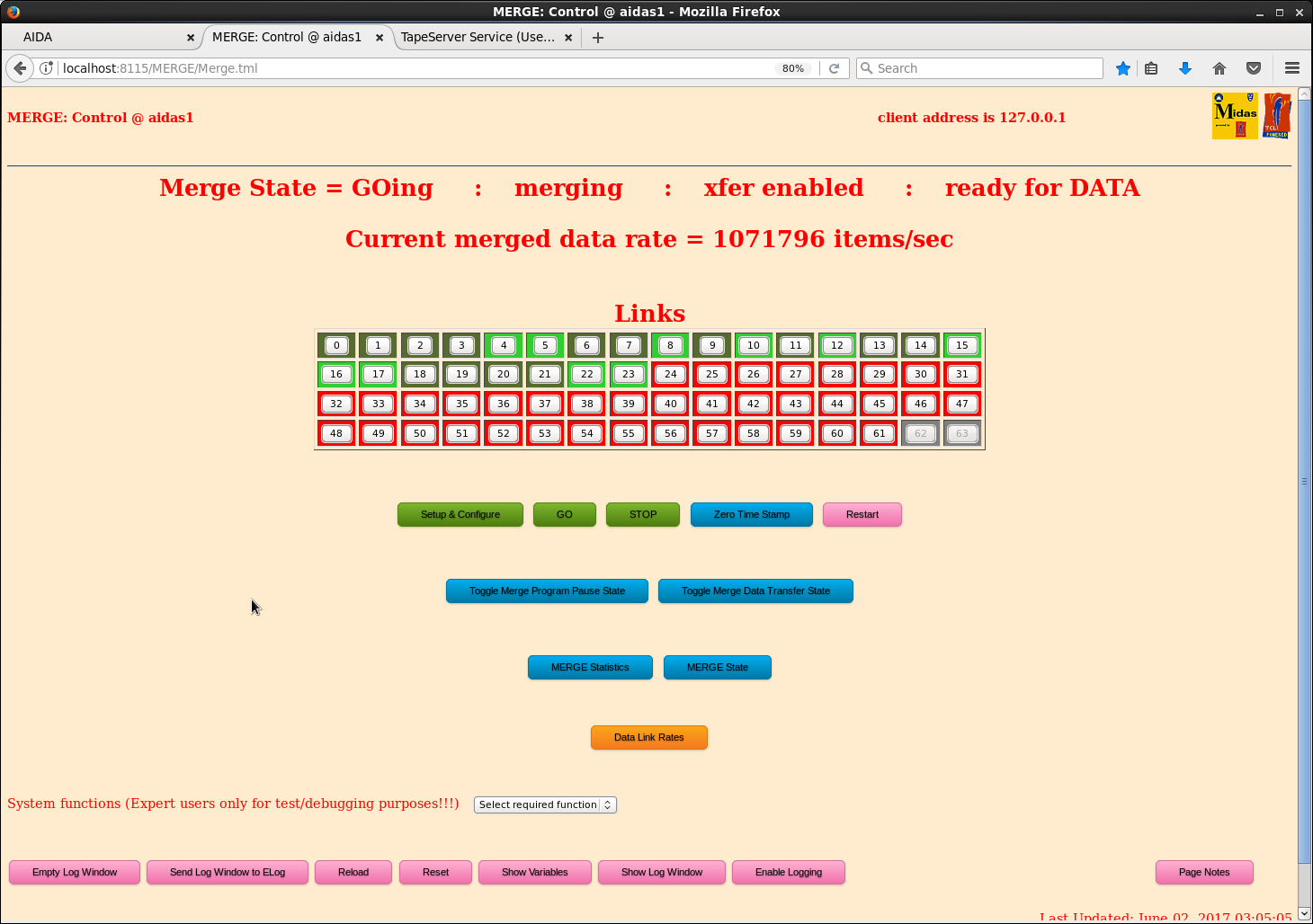1313x924 pixels.
Task: Go to Firefox home page icon
Action: coord(1219,68)
